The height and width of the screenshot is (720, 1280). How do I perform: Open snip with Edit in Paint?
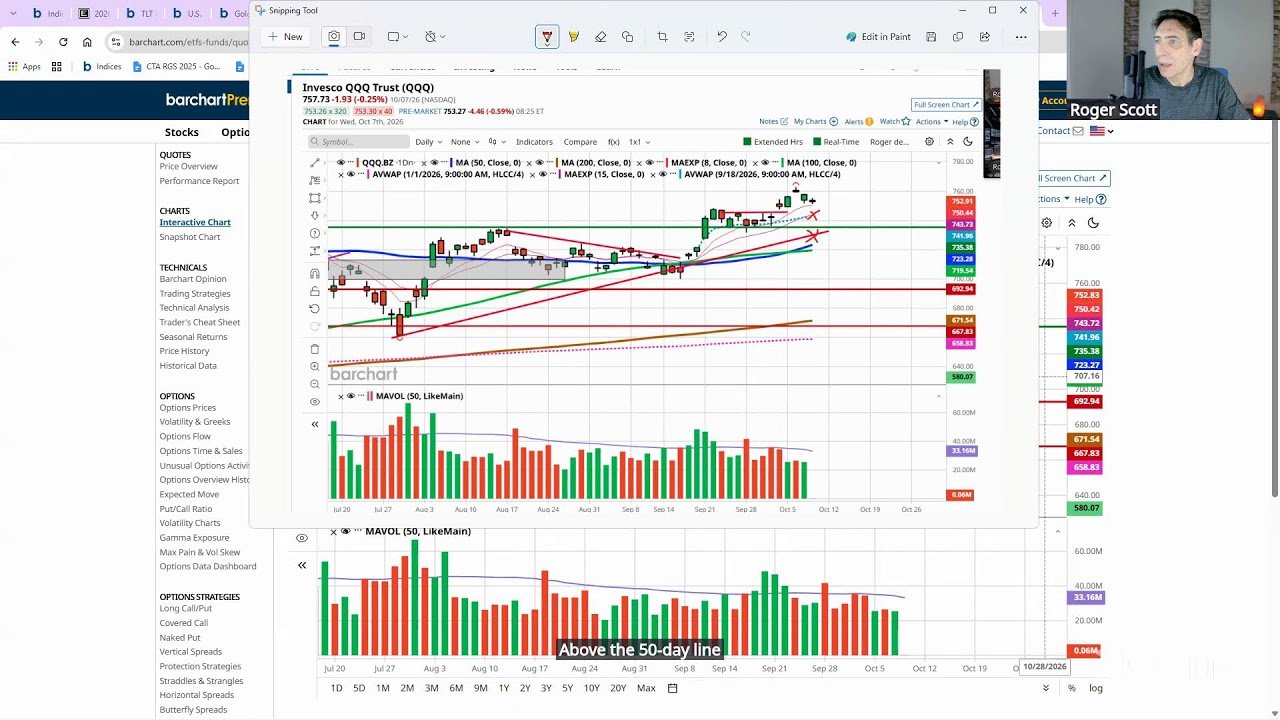(878, 37)
